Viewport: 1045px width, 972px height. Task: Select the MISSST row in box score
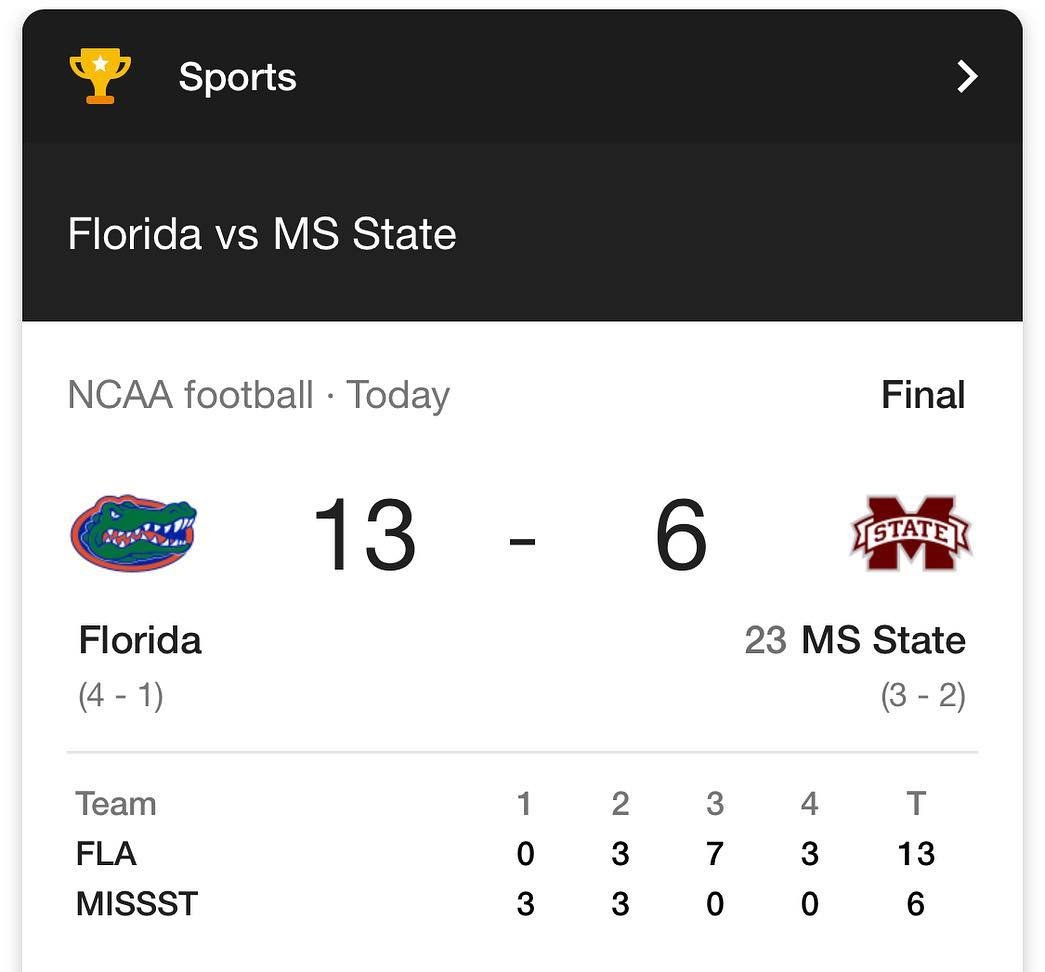click(137, 904)
